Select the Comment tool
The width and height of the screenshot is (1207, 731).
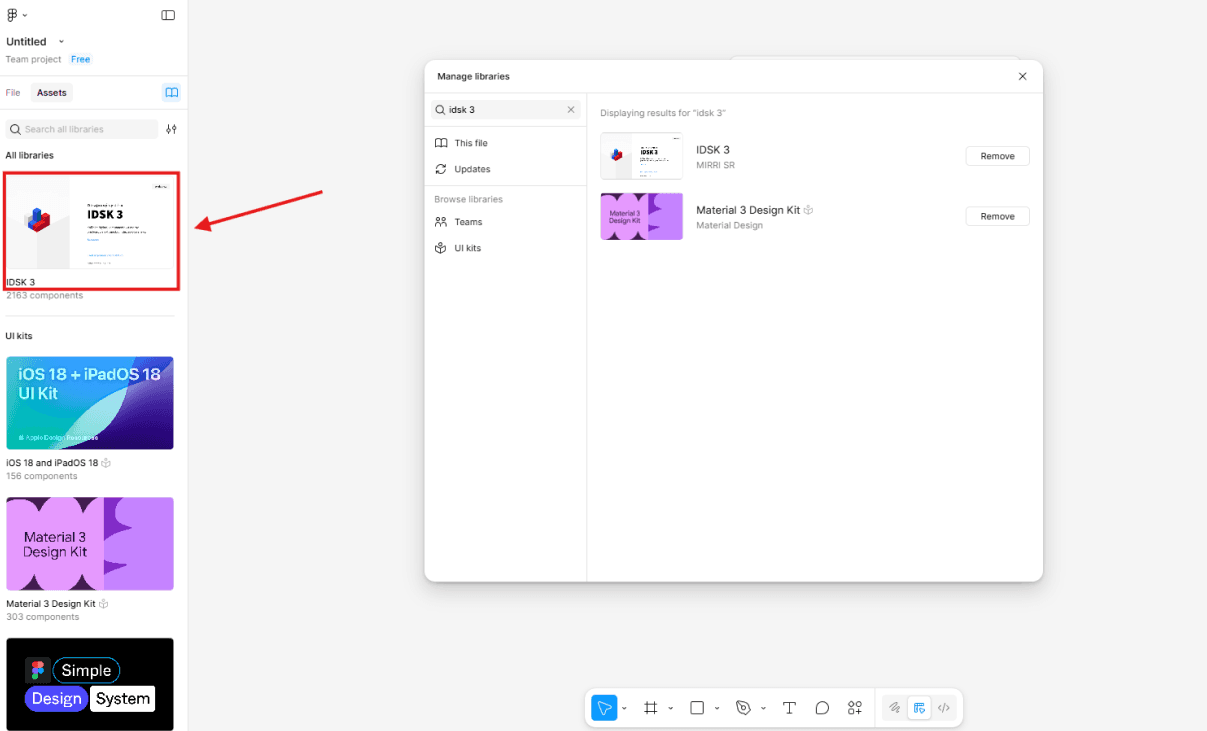pyautogui.click(x=822, y=708)
